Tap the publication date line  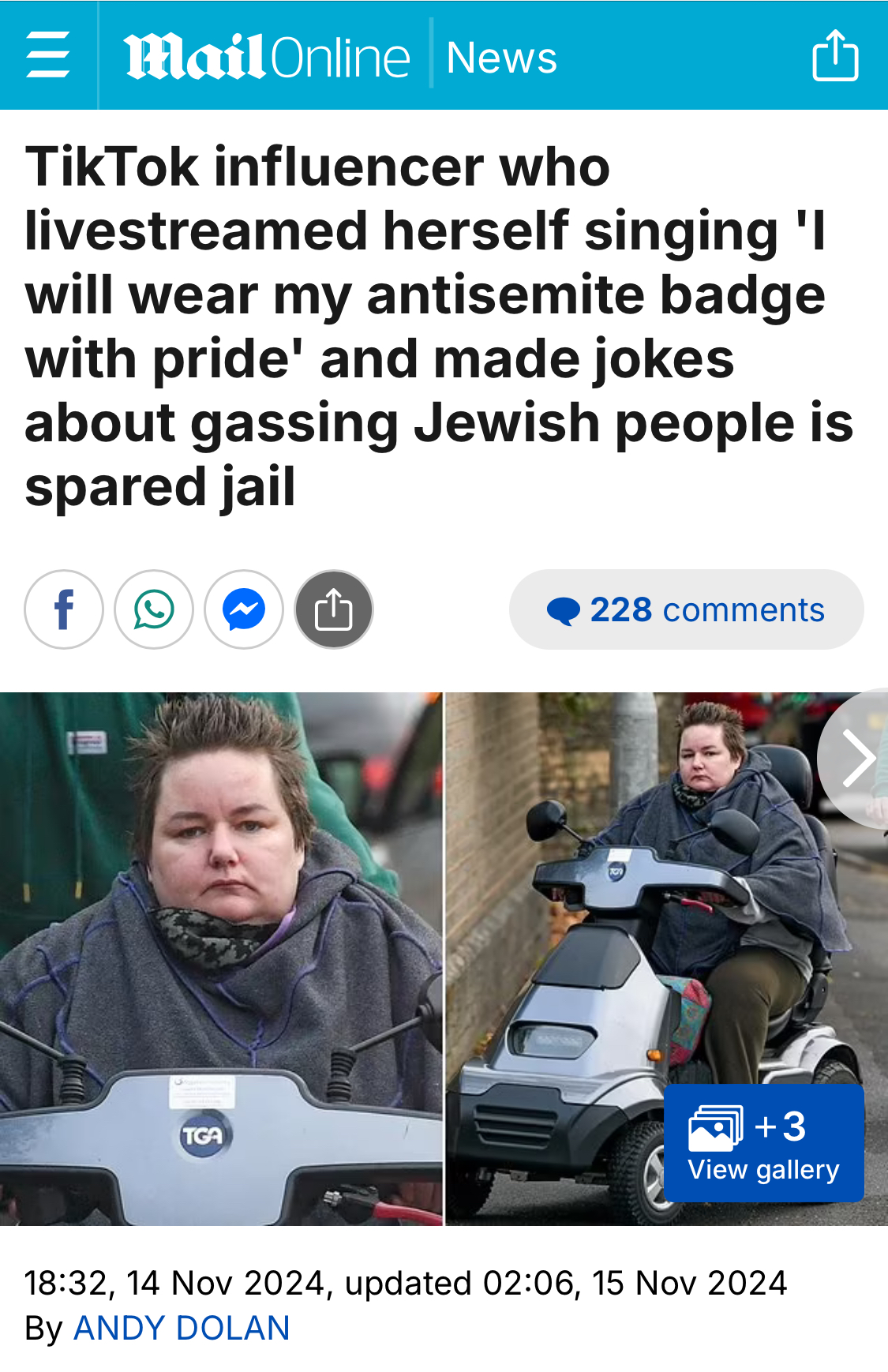(x=406, y=1283)
